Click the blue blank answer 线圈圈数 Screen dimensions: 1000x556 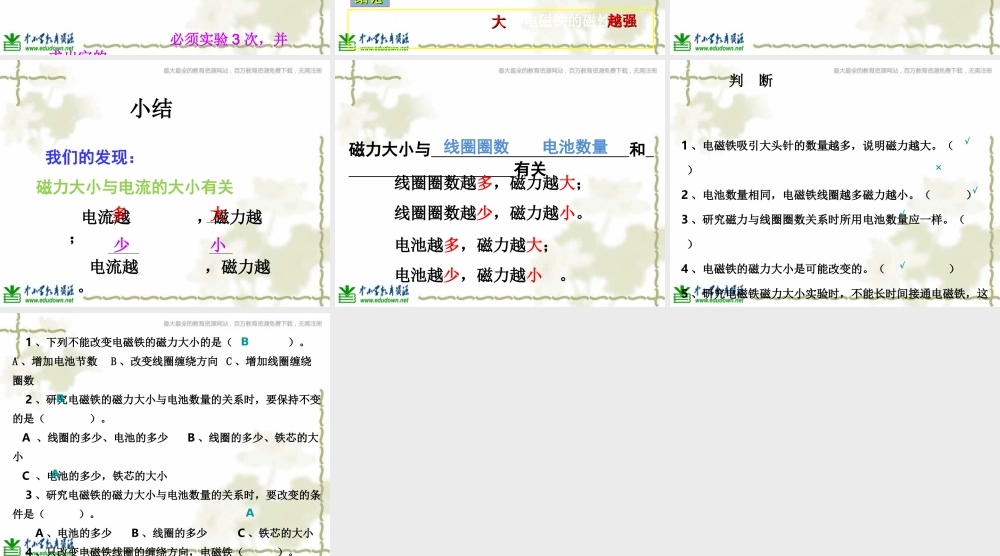pos(476,147)
